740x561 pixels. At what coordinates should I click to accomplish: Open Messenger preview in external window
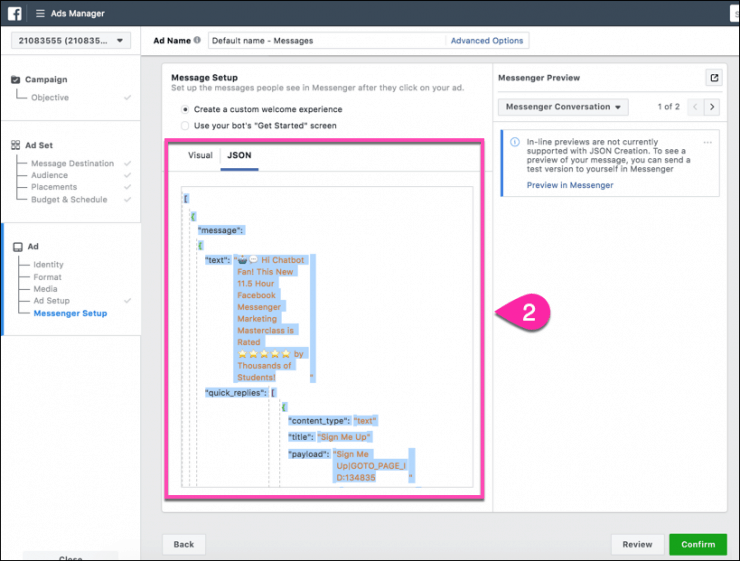714,78
